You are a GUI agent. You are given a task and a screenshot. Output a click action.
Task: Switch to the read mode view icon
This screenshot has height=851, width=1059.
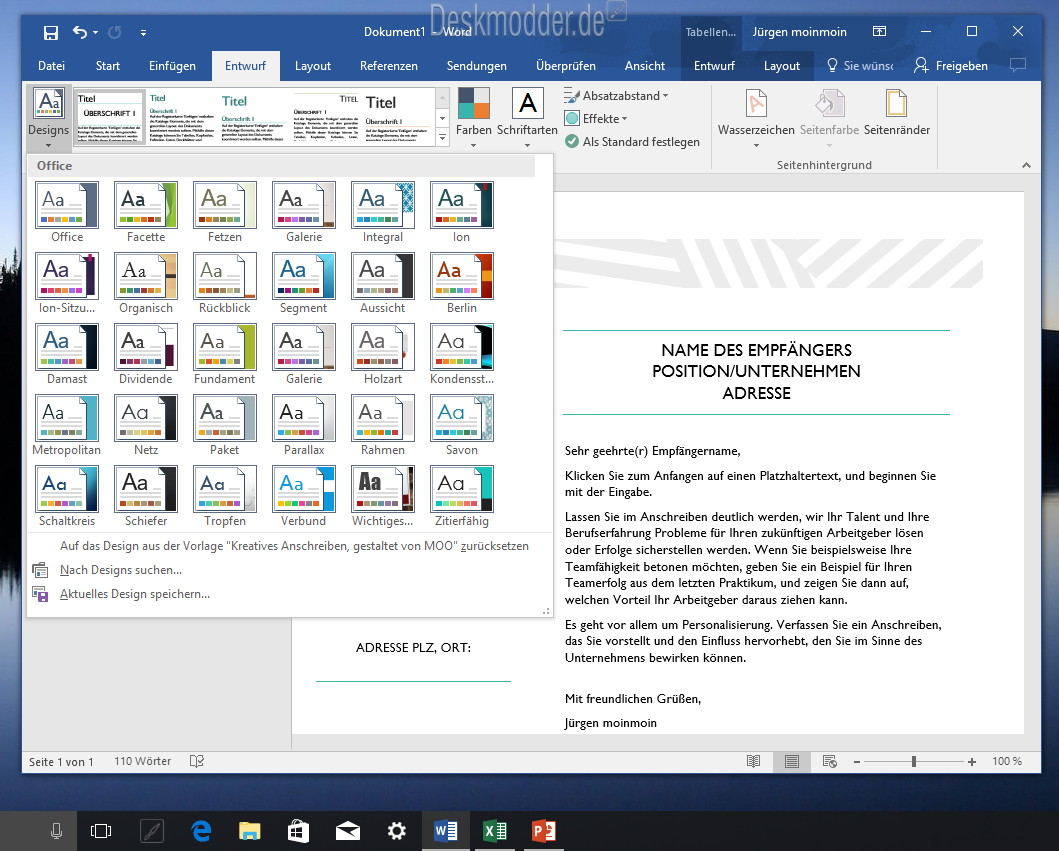coord(753,762)
